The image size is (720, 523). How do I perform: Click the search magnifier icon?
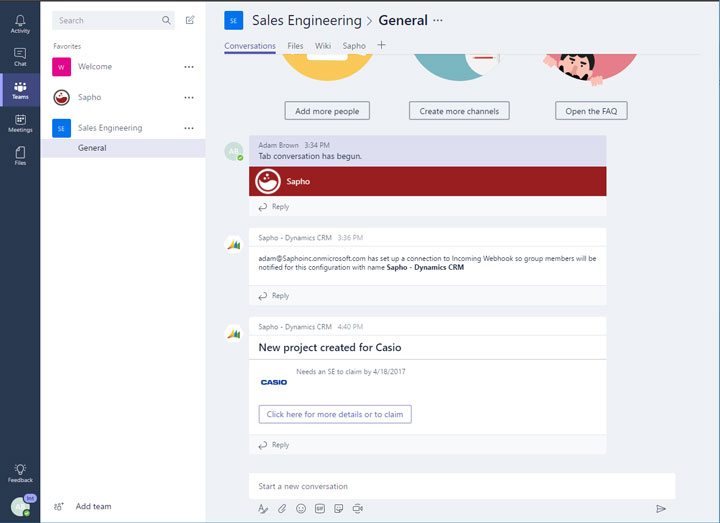(x=166, y=20)
